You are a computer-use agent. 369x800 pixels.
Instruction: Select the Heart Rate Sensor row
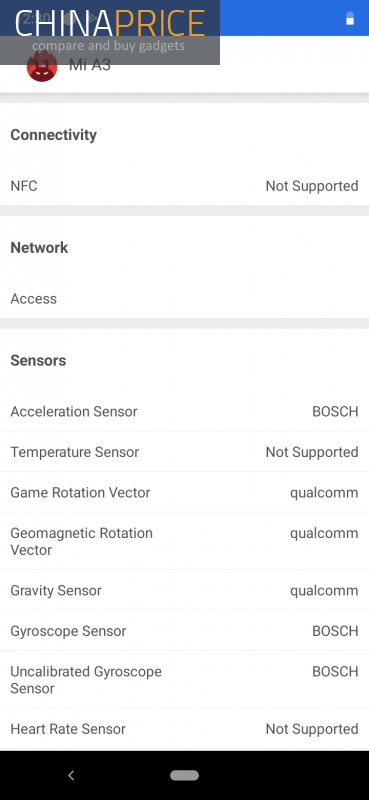pos(184,729)
